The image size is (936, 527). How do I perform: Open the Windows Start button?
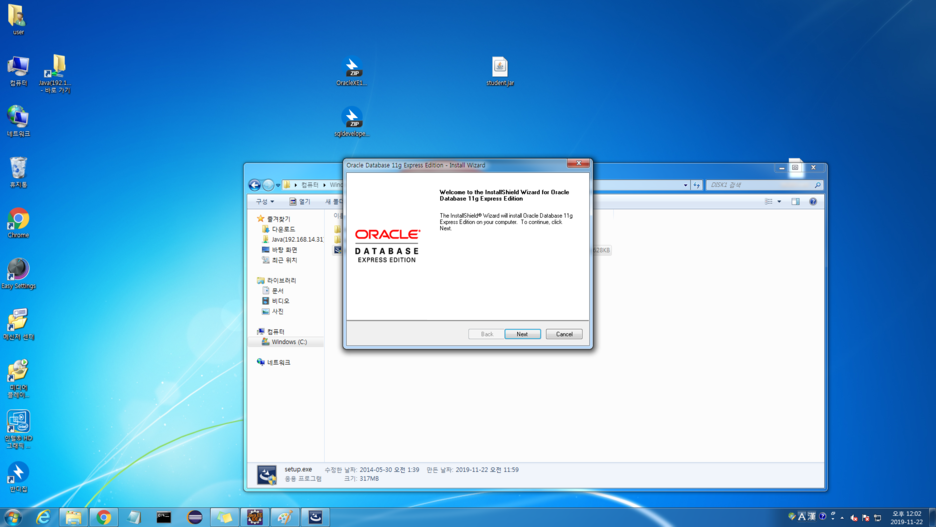pos(13,517)
